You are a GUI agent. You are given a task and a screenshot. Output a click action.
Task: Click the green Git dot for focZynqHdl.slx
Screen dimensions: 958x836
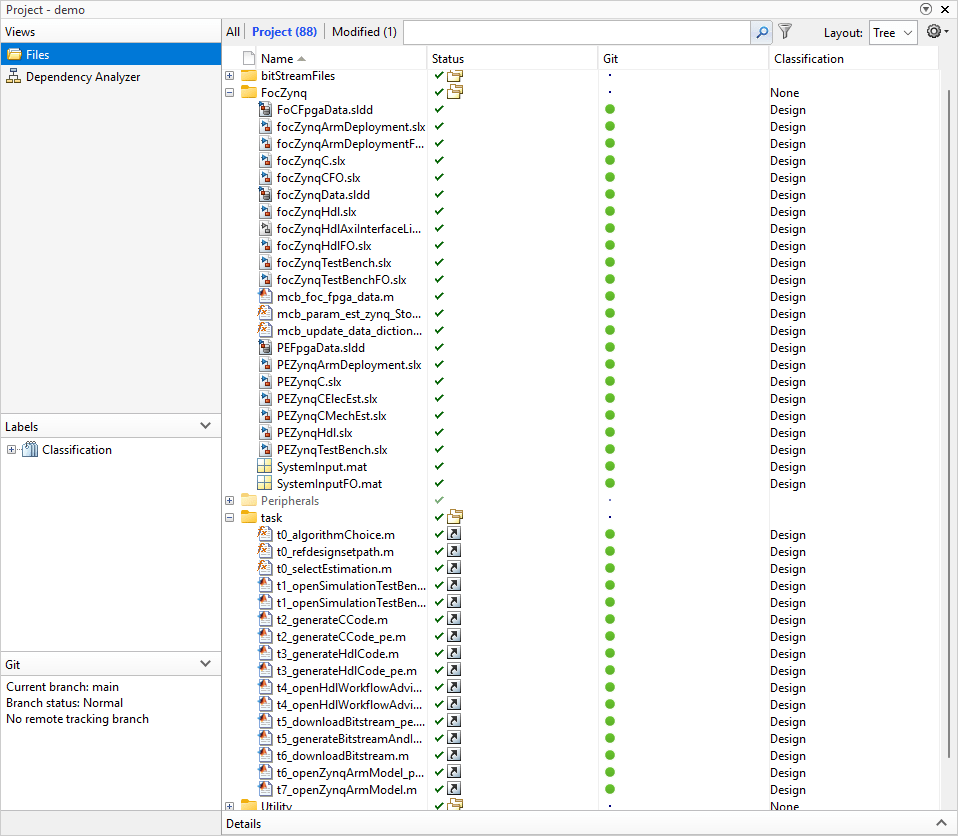click(x=610, y=211)
